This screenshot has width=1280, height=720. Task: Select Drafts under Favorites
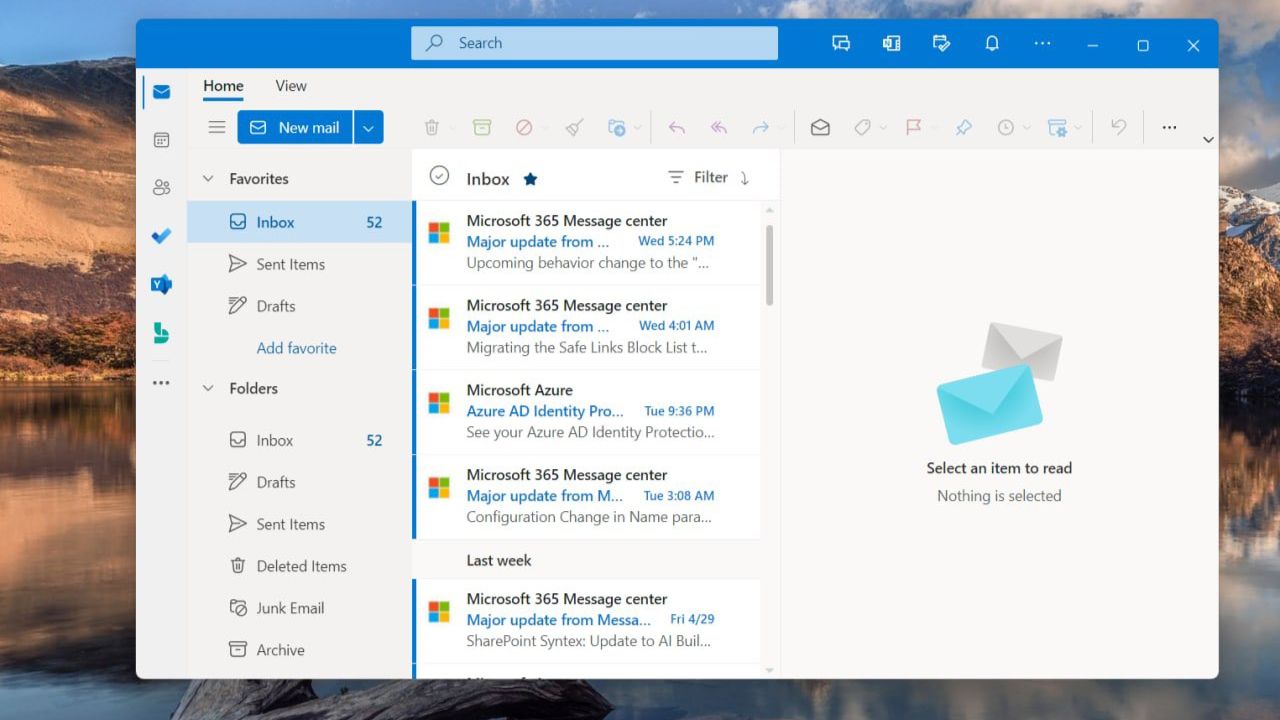point(299,306)
